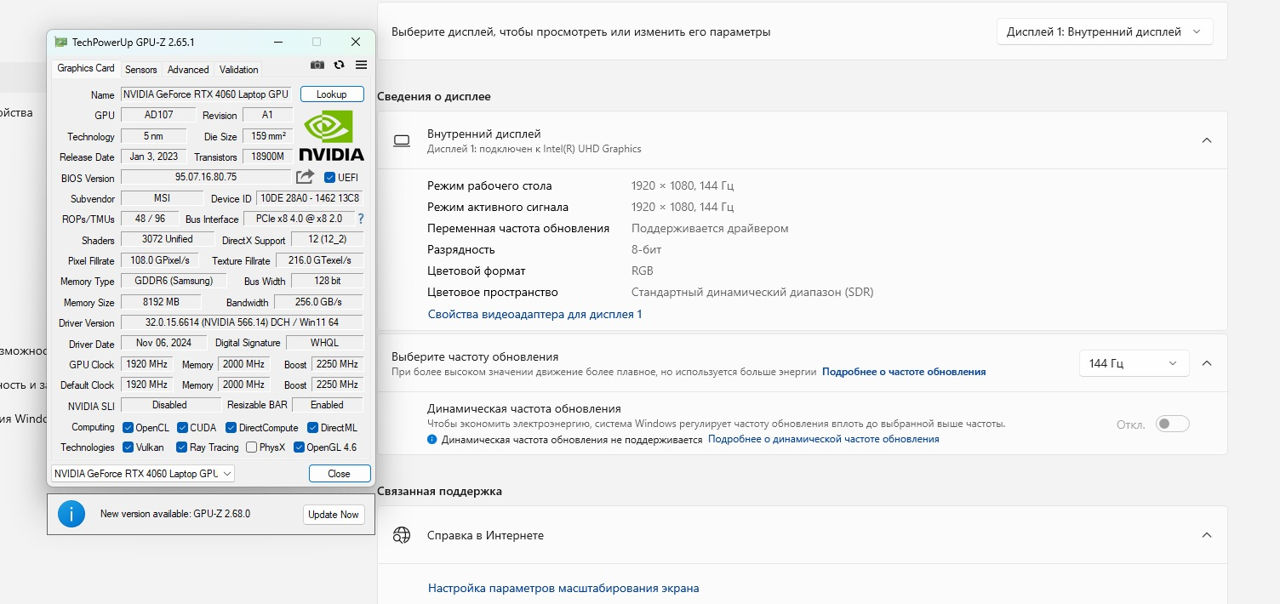Collapse the Внутренний дисплей section
The width and height of the screenshot is (1280, 604).
point(1206,141)
